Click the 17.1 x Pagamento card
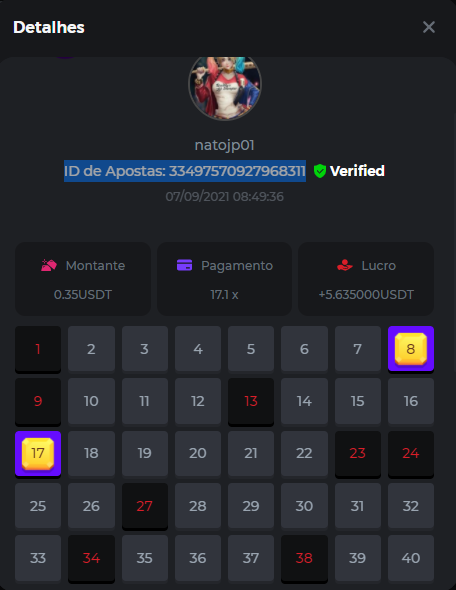This screenshot has height=590, width=456. pyautogui.click(x=225, y=279)
